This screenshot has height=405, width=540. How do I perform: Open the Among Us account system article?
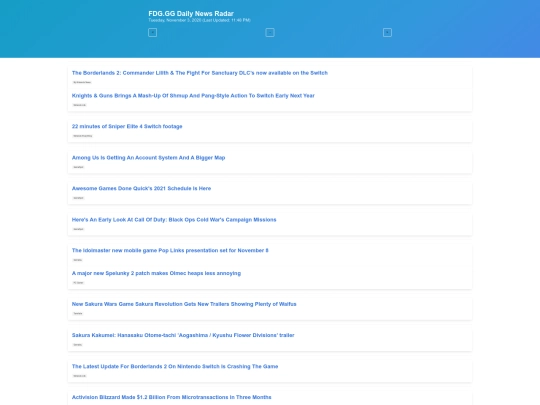(148, 158)
